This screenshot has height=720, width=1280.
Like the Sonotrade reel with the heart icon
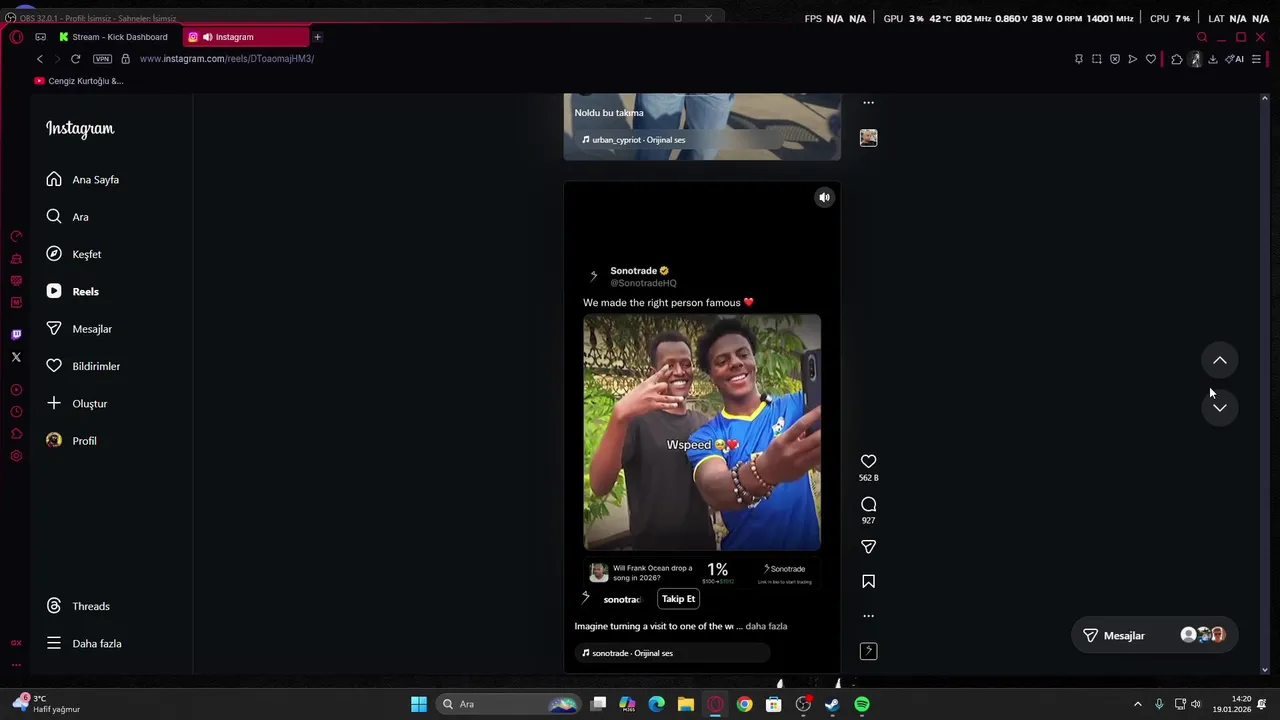[868, 461]
